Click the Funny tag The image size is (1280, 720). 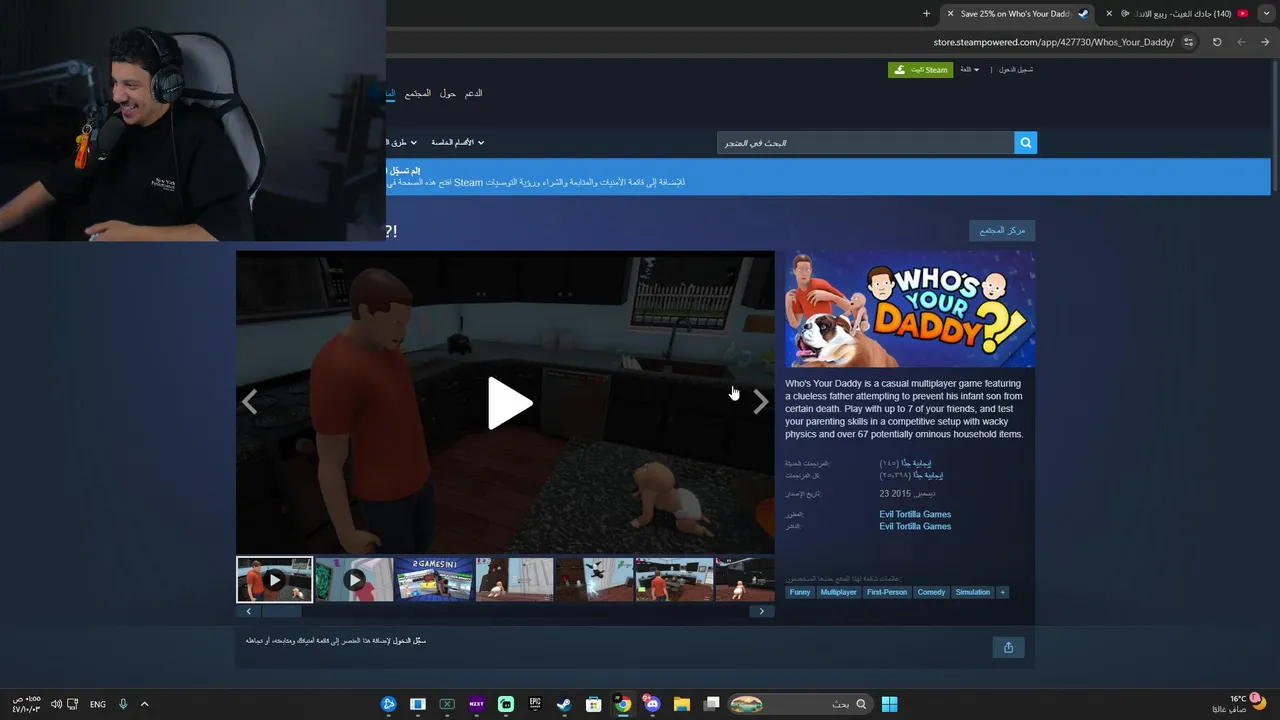(x=800, y=592)
